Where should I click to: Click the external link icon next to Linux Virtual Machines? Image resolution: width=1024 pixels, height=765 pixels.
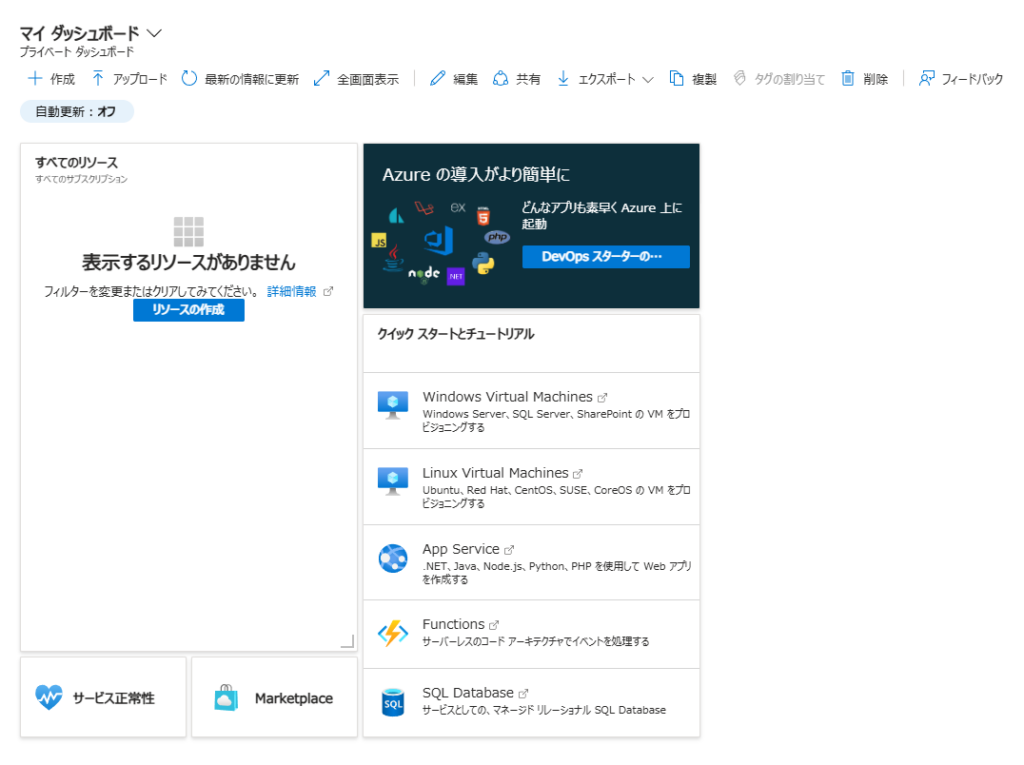coord(577,474)
